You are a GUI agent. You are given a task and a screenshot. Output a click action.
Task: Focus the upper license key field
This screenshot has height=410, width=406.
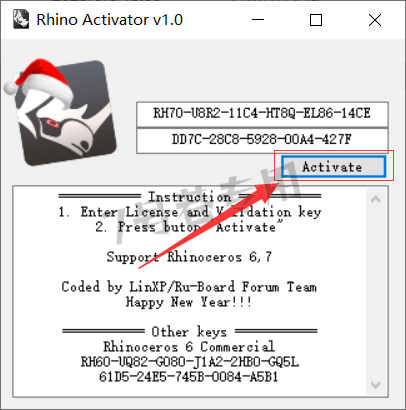[262, 114]
